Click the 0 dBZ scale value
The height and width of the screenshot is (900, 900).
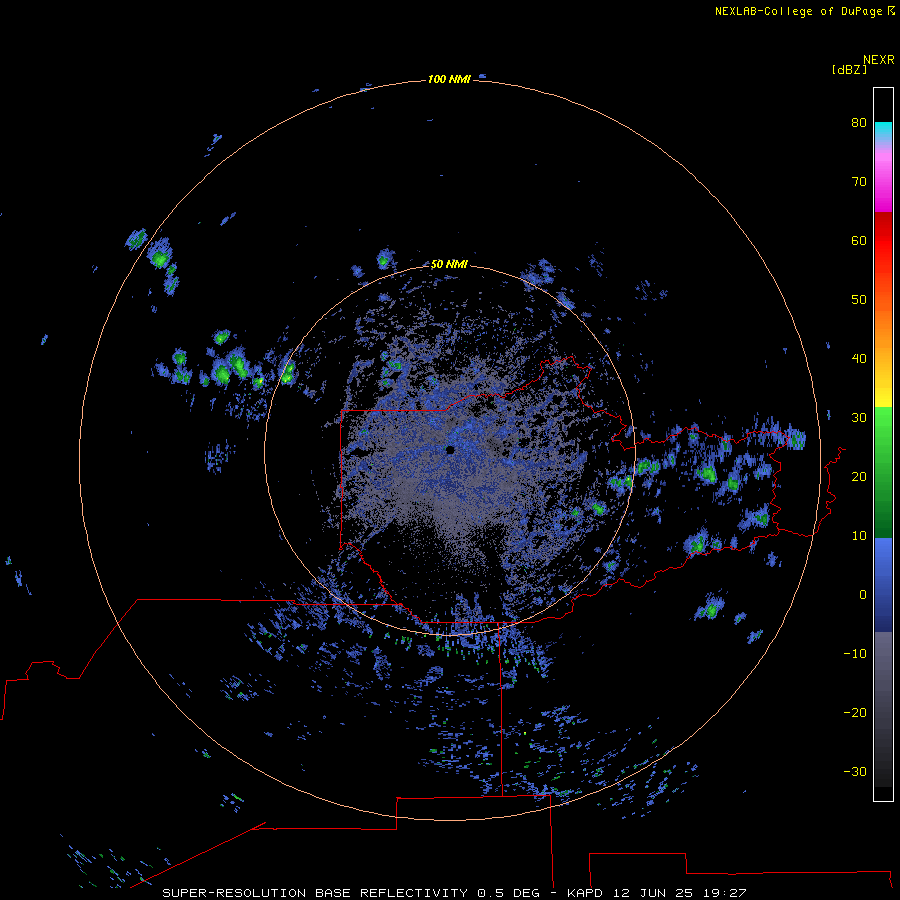point(863,595)
